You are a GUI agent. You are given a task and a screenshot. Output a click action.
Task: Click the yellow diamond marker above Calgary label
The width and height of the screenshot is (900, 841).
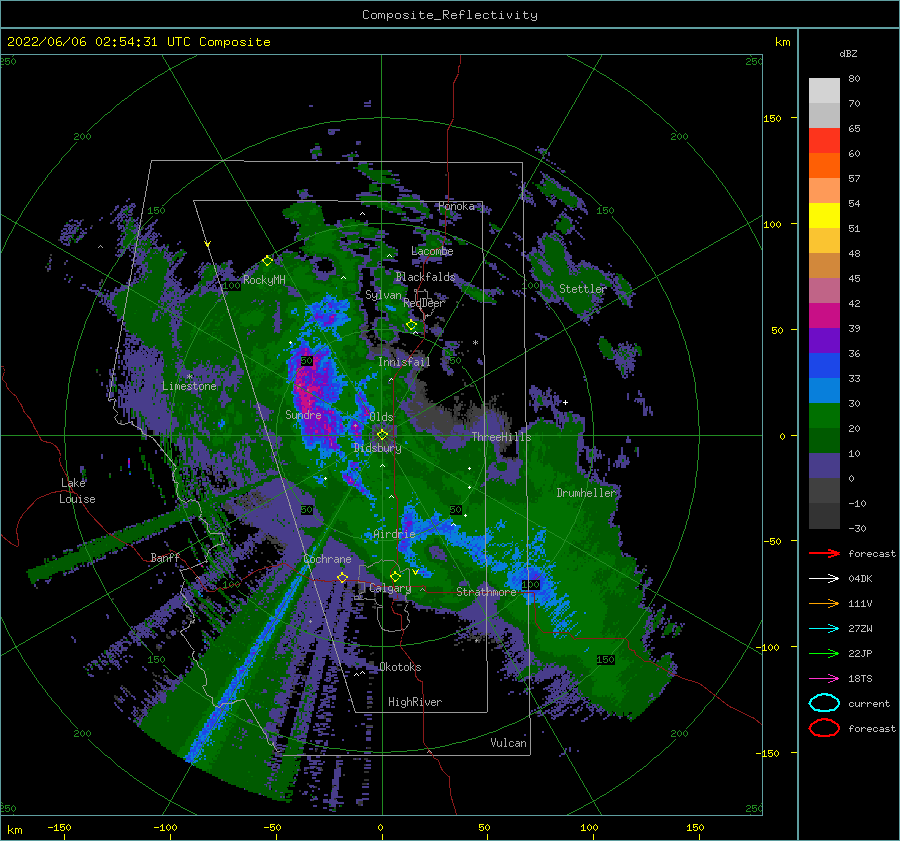point(395,576)
